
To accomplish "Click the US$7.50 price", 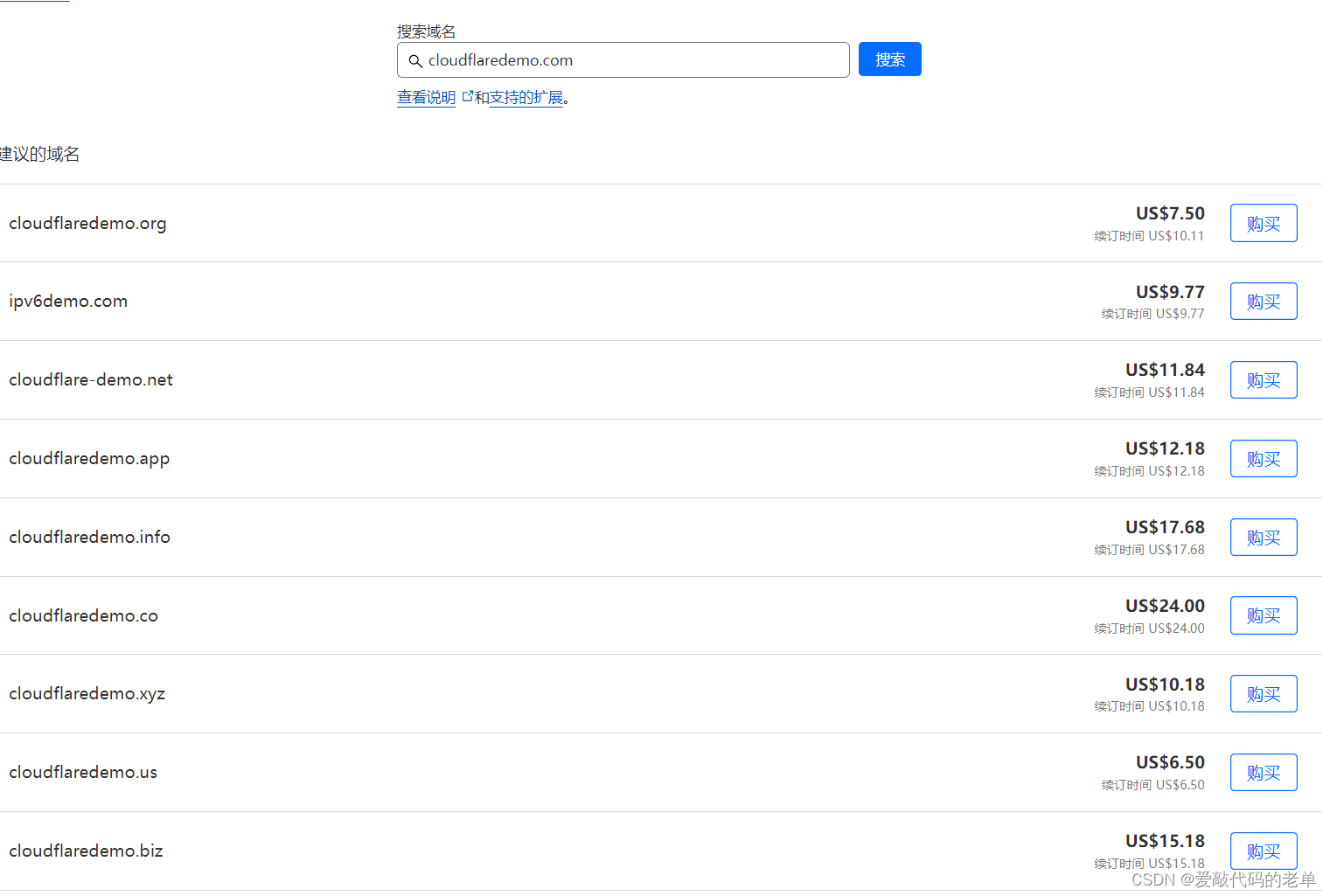I will 1170,213.
